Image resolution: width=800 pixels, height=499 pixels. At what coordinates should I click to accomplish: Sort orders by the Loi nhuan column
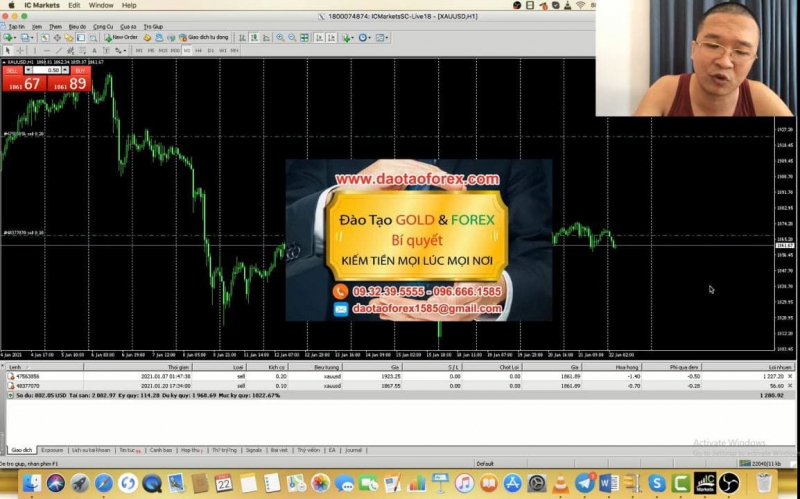tap(748, 367)
